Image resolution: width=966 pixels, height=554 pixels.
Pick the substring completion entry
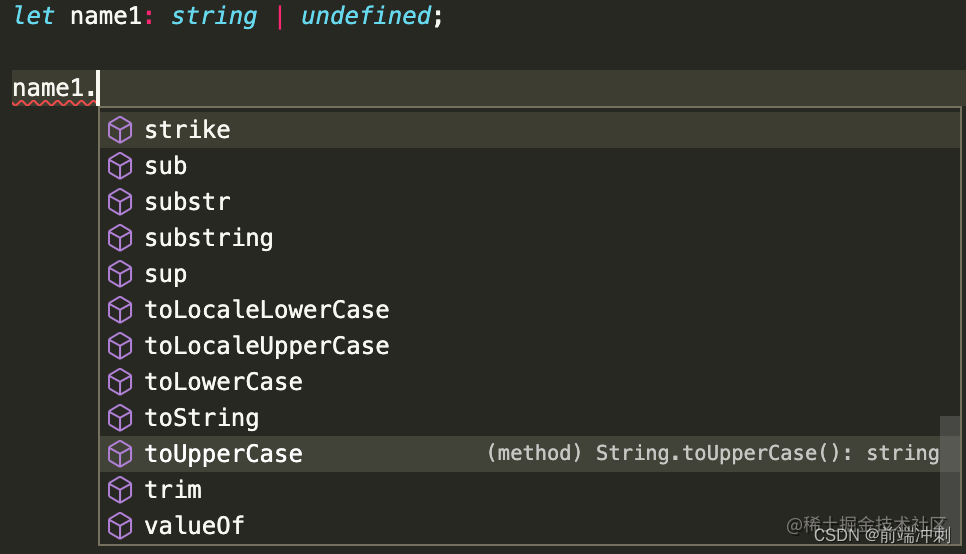click(x=530, y=238)
